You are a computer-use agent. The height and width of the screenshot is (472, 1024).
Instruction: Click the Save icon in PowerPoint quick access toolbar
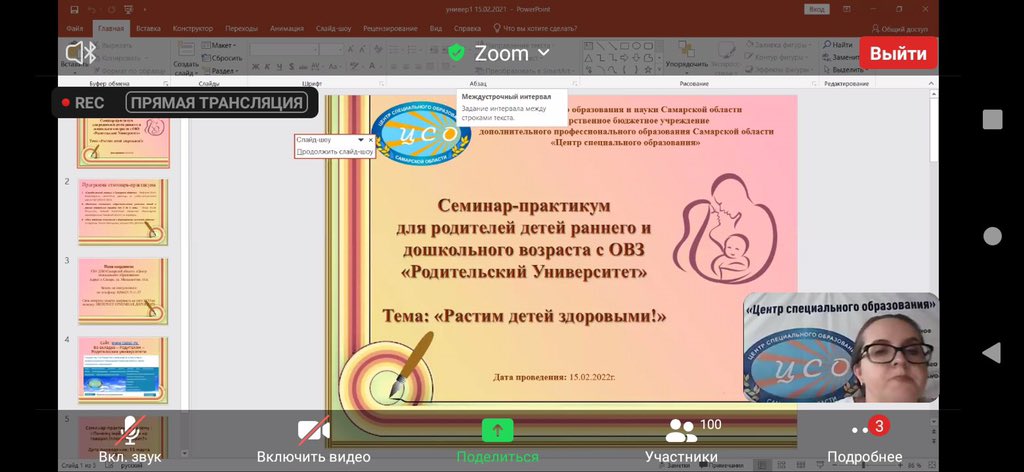point(74,10)
